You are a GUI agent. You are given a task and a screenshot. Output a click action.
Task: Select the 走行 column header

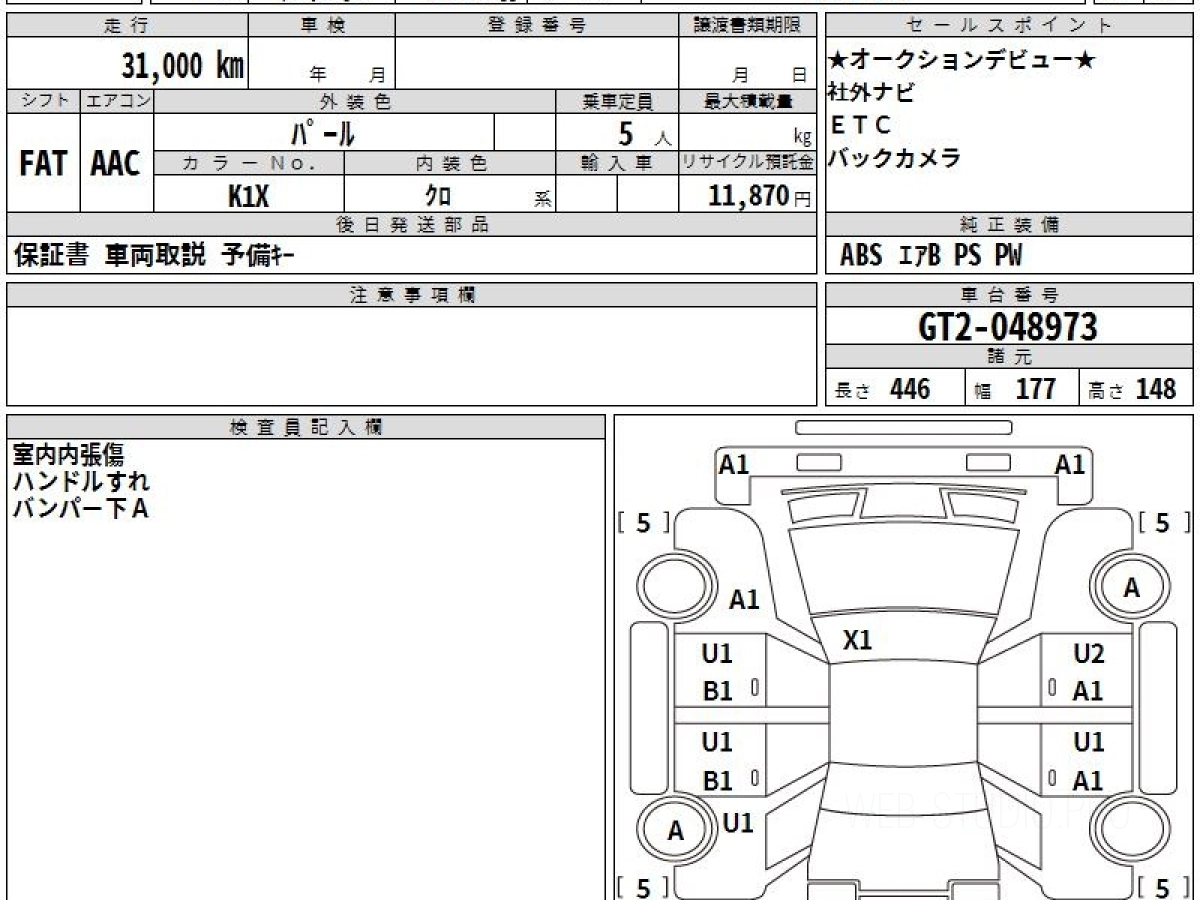[x=127, y=26]
